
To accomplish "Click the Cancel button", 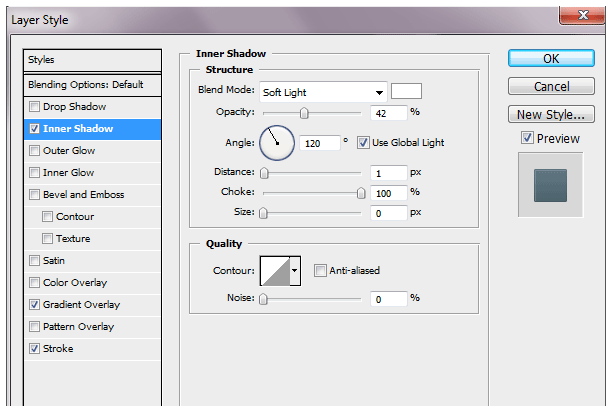I will [551, 87].
